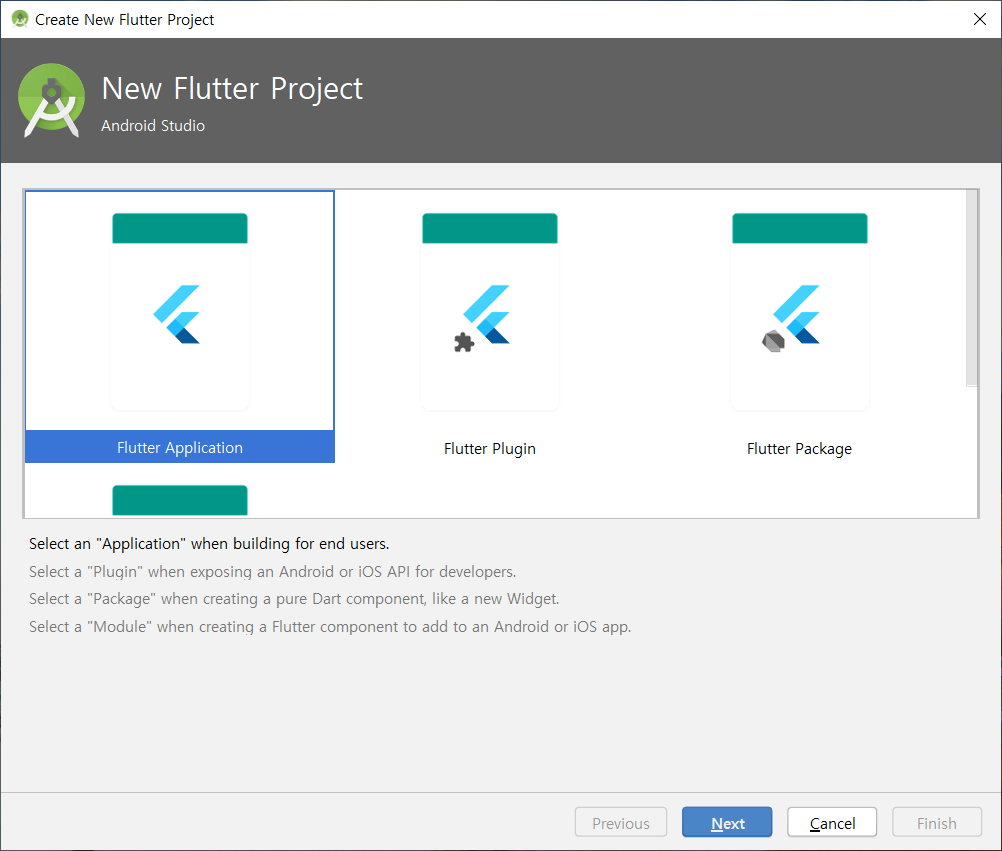Click the Flutter Package label
The image size is (1002, 851).
[799, 448]
